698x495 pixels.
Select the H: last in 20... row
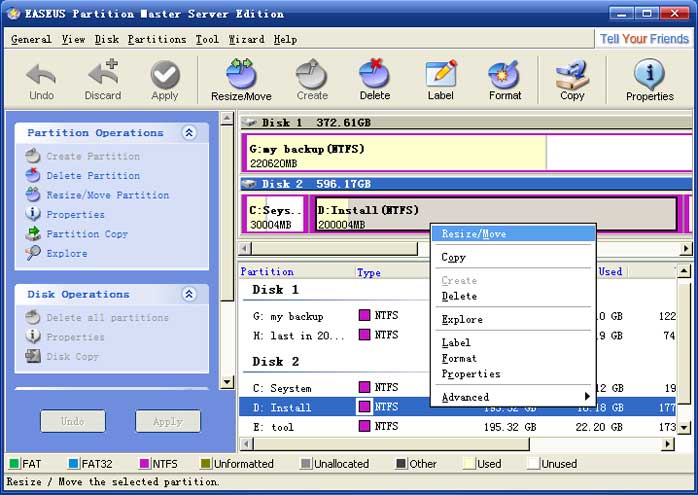[457, 335]
